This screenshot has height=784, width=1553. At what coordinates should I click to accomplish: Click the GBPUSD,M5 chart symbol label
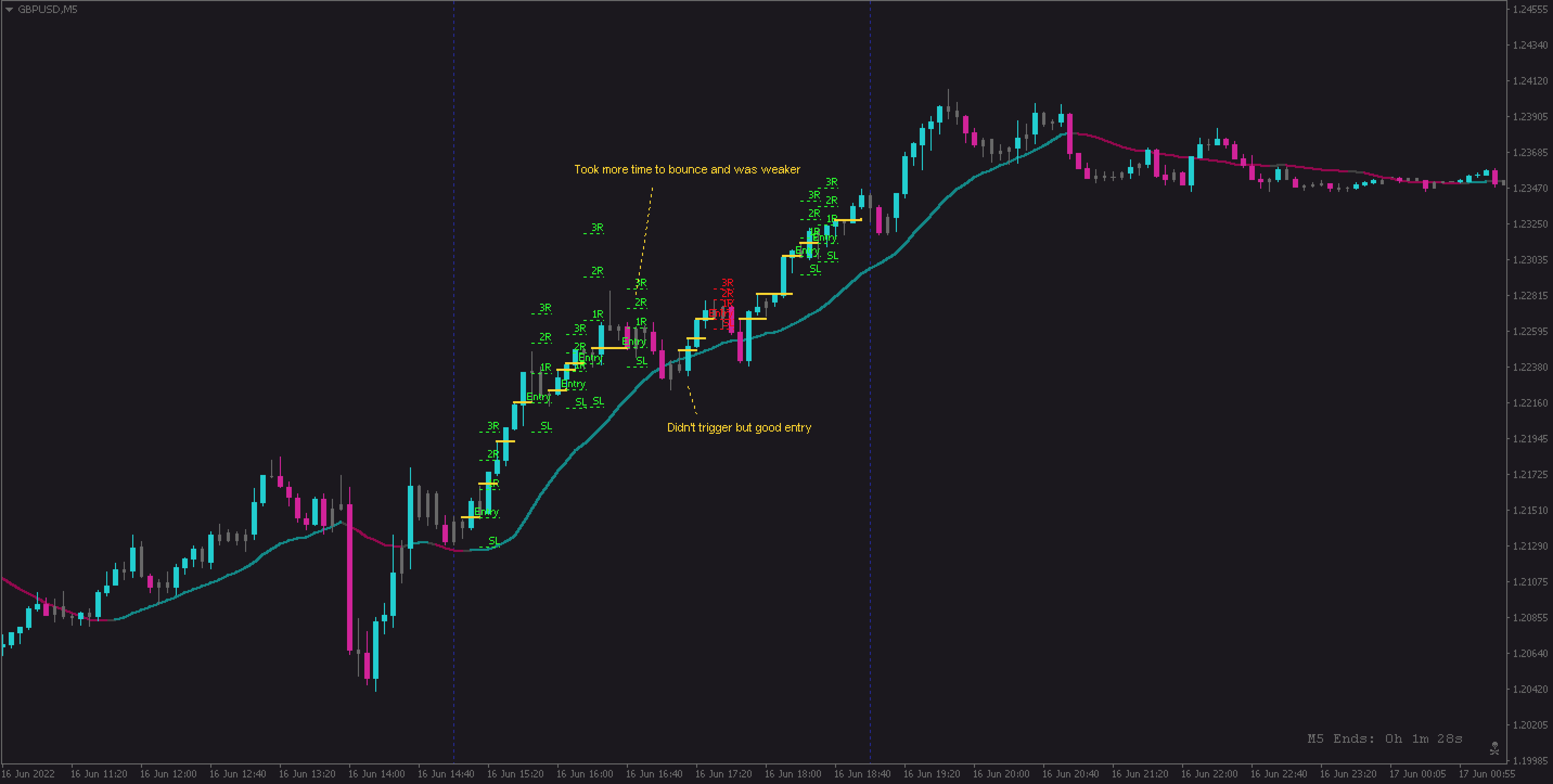[x=47, y=10]
